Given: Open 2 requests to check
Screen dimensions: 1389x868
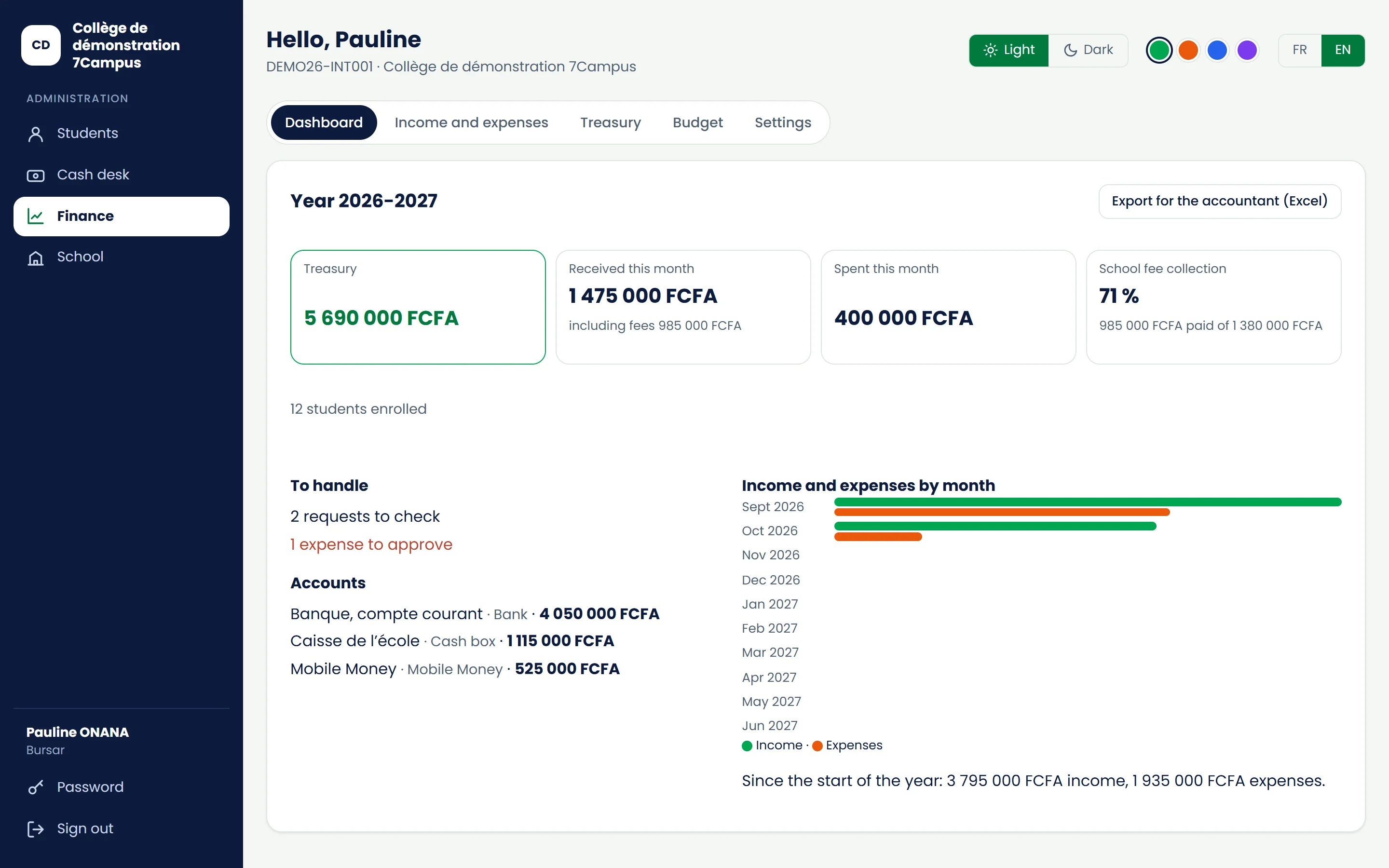Looking at the screenshot, I should point(365,516).
